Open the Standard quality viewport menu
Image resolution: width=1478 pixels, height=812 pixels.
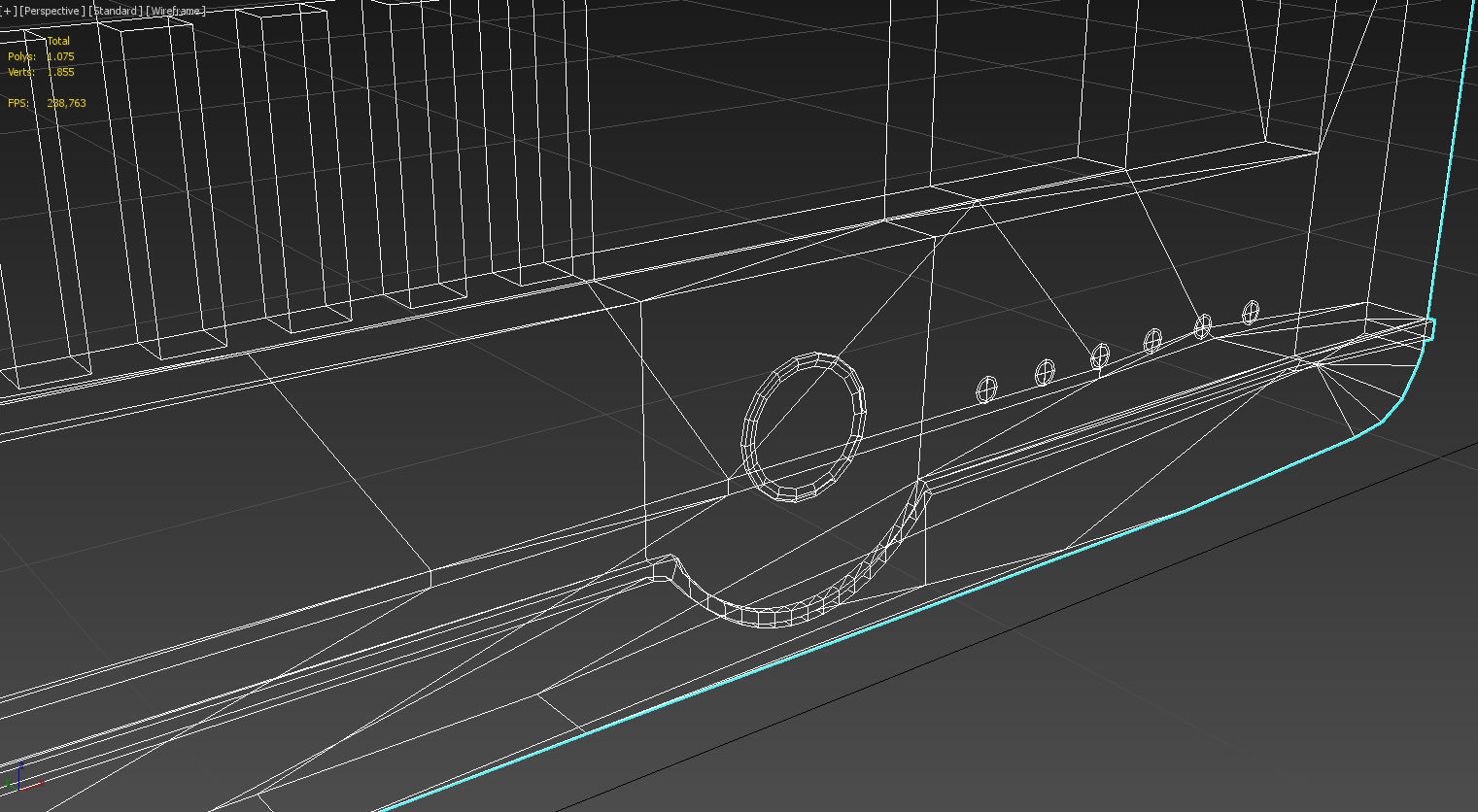tap(116, 11)
